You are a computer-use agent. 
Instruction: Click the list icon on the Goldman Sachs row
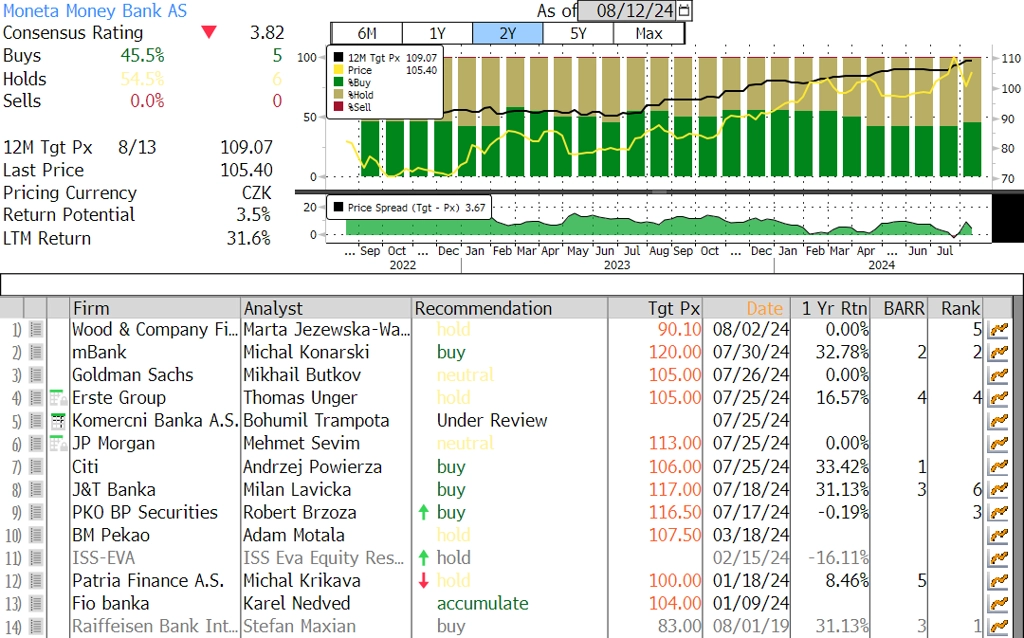coord(36,375)
